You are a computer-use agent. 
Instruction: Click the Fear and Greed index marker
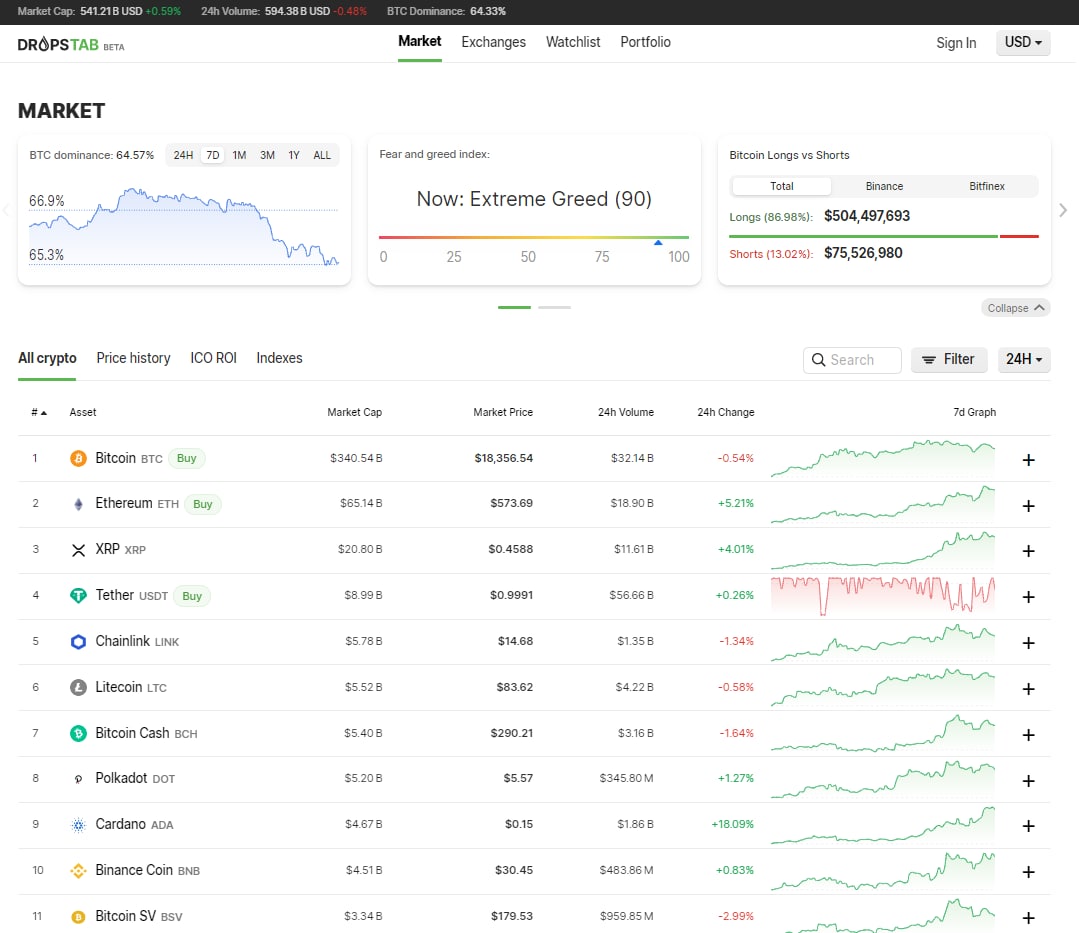tap(658, 242)
